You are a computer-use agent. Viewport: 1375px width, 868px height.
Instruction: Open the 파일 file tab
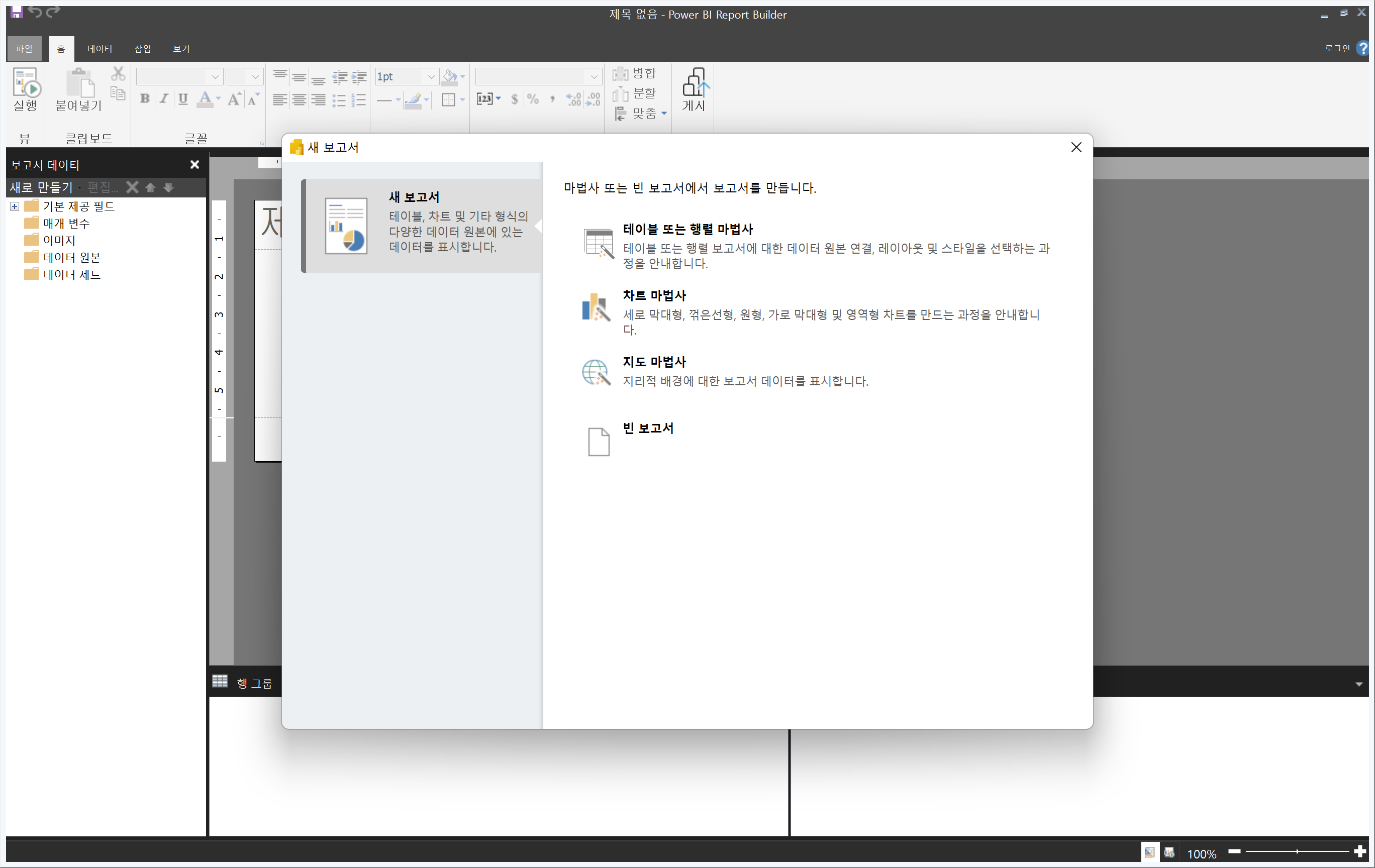24,49
